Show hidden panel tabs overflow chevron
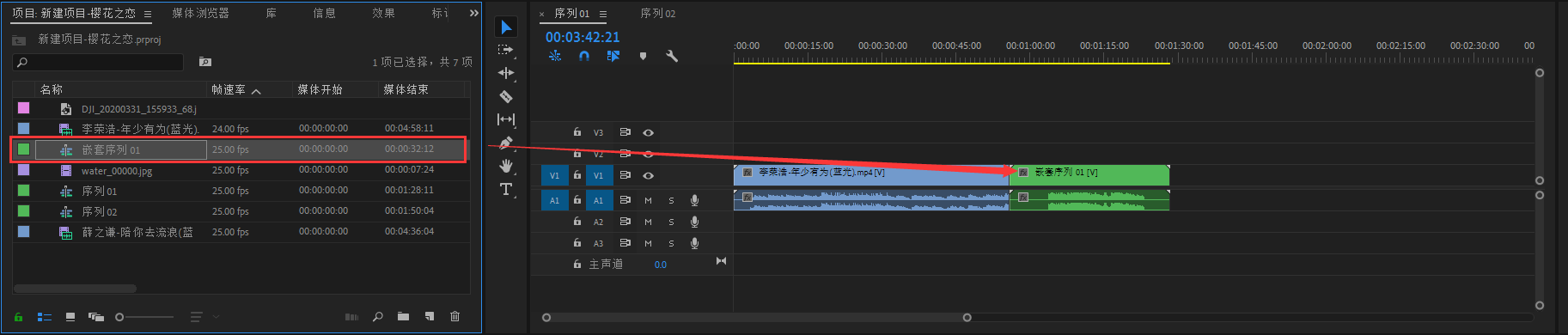 pos(473,14)
